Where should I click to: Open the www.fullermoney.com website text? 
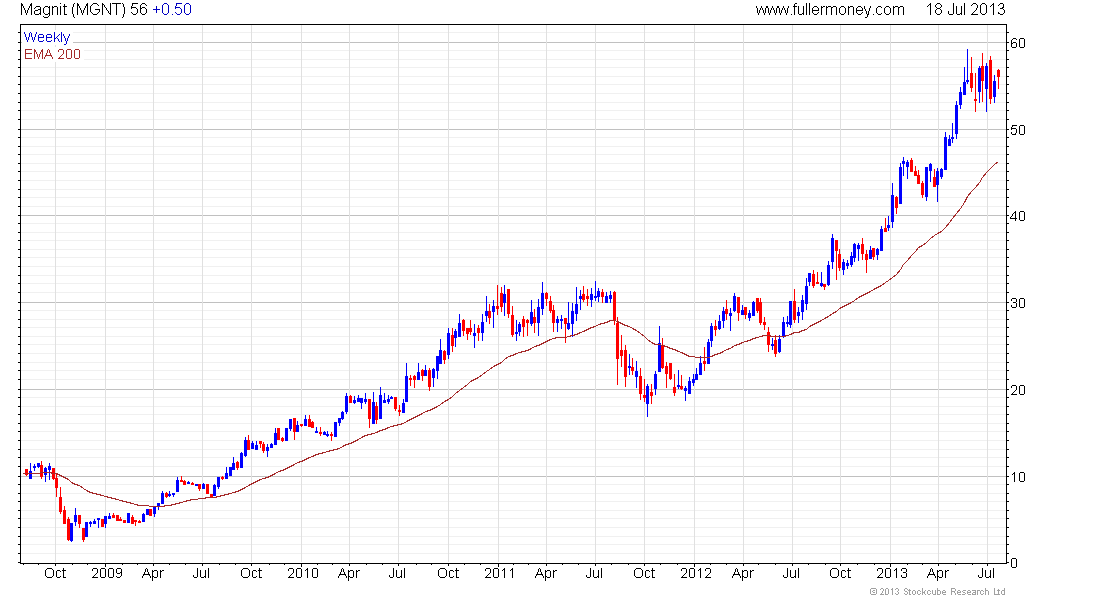(830, 10)
